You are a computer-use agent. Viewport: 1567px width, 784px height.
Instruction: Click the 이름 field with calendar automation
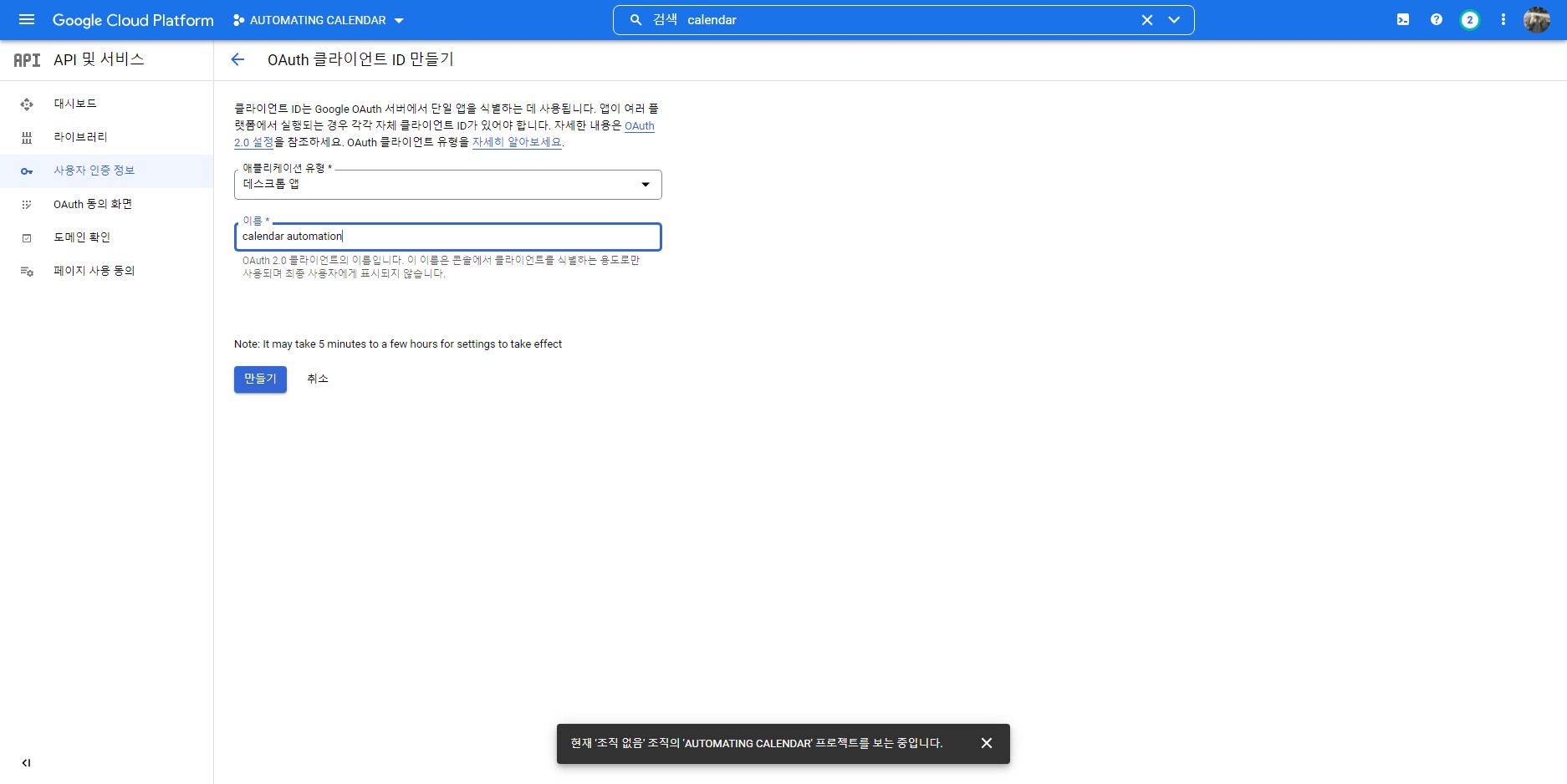(448, 237)
